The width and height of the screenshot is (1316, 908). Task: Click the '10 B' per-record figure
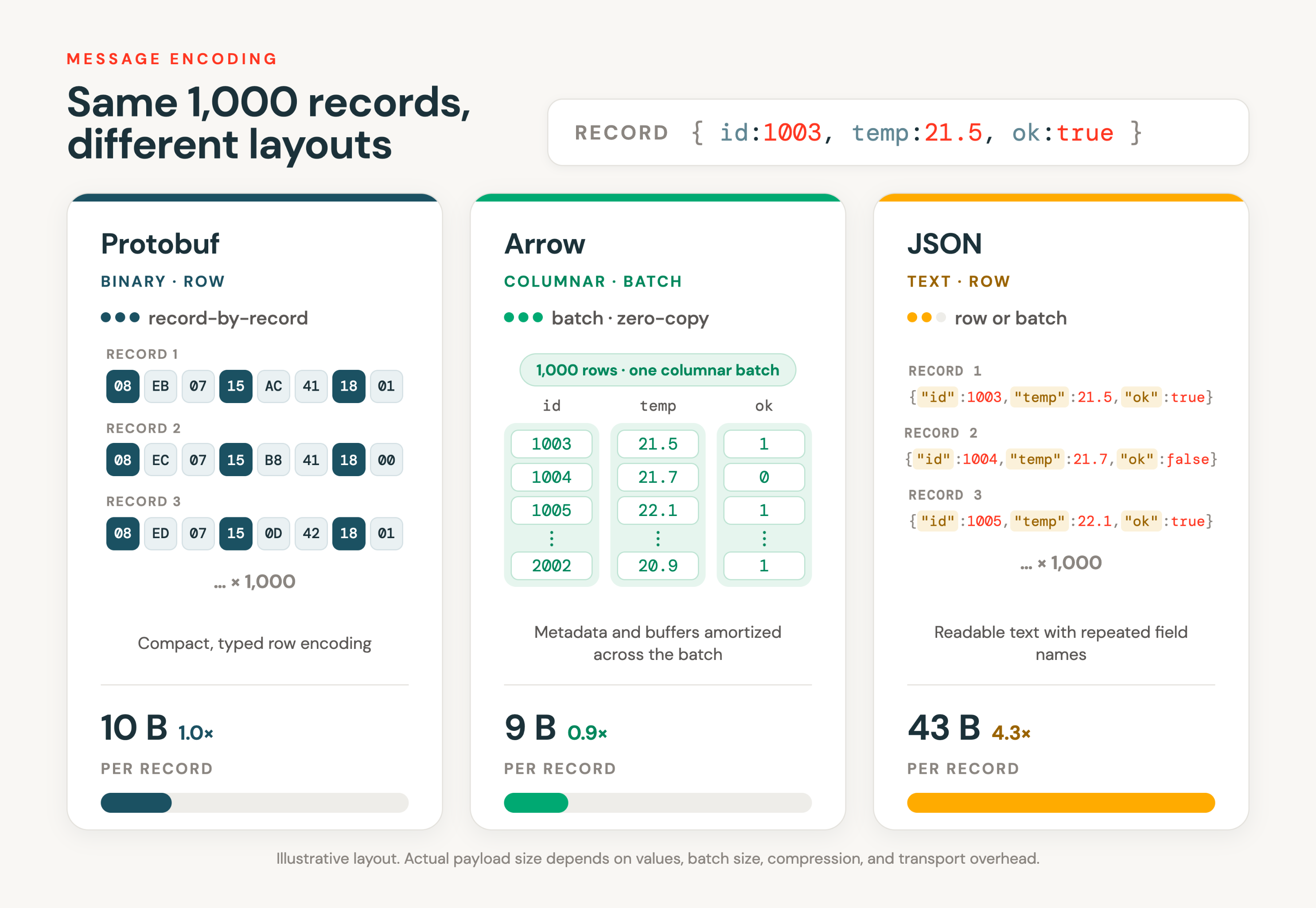pyautogui.click(x=134, y=728)
